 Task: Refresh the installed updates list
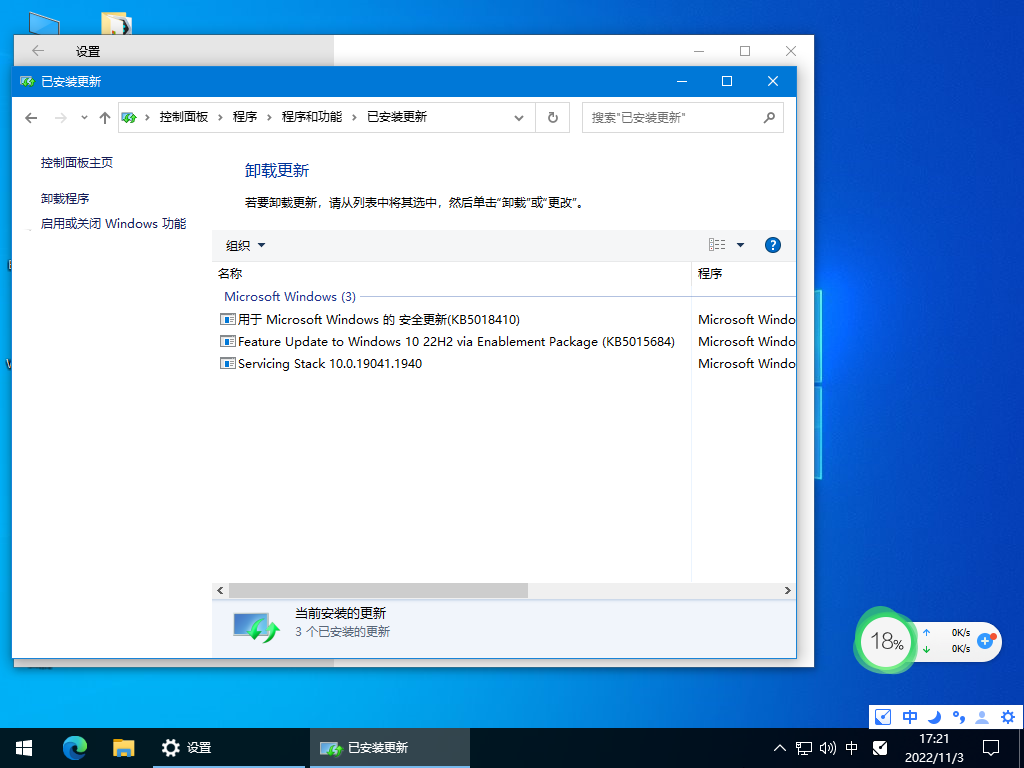point(552,117)
